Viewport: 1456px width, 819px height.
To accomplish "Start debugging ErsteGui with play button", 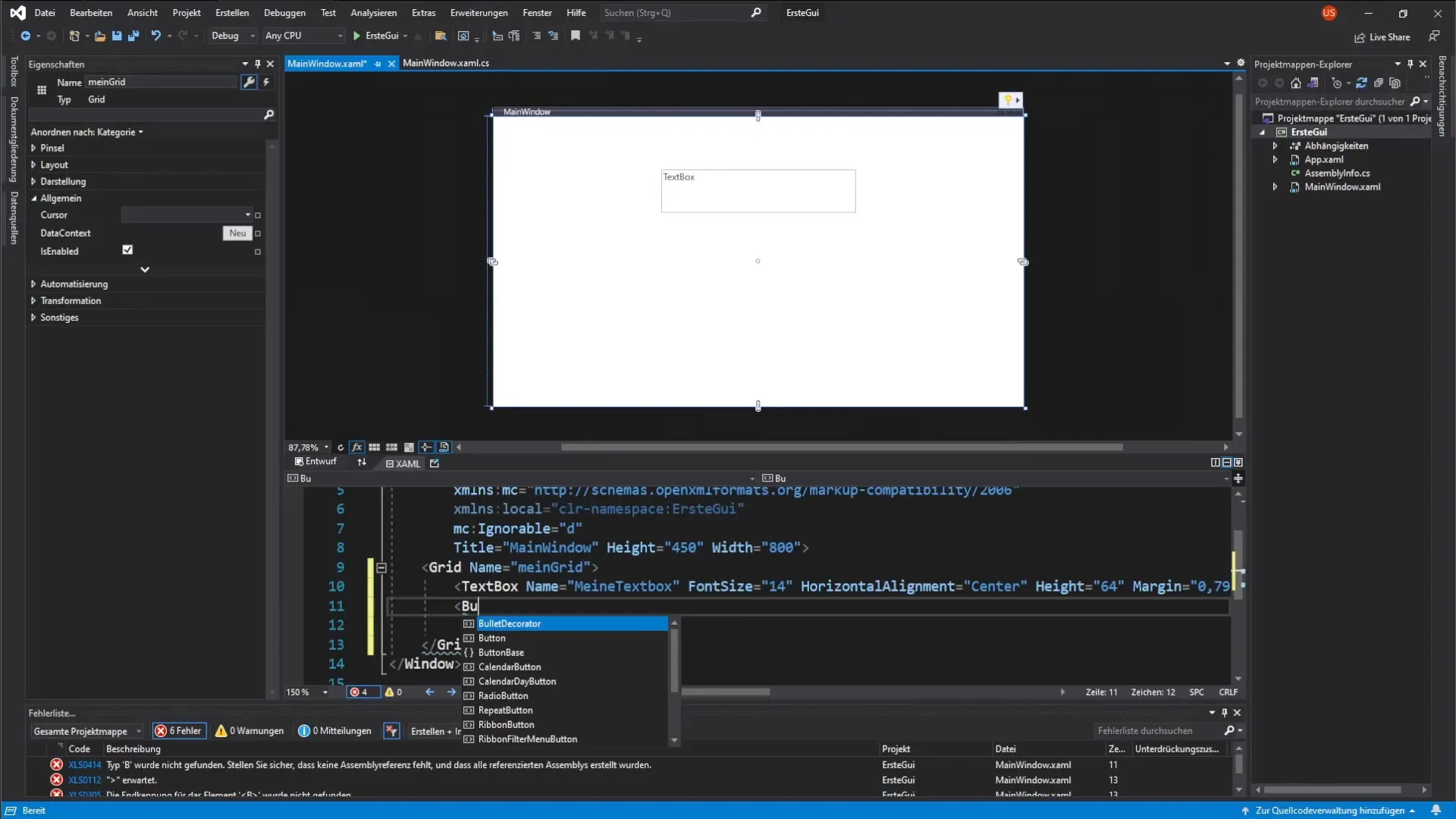I will tap(356, 36).
